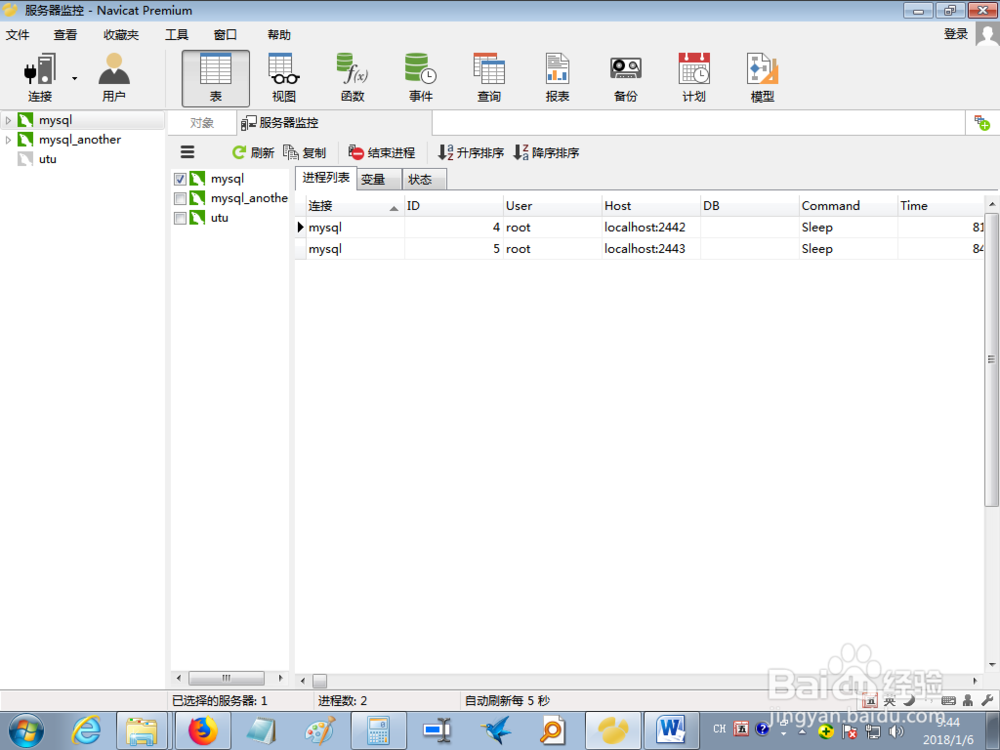Open the Calculator on the taskbar

click(x=379, y=731)
